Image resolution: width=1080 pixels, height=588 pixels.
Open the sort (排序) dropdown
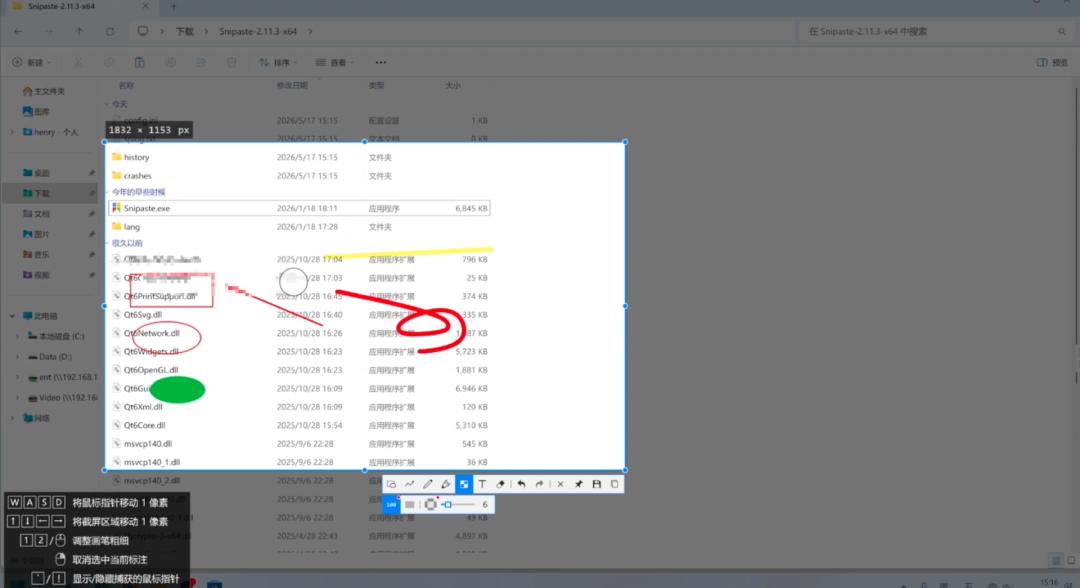click(x=278, y=63)
